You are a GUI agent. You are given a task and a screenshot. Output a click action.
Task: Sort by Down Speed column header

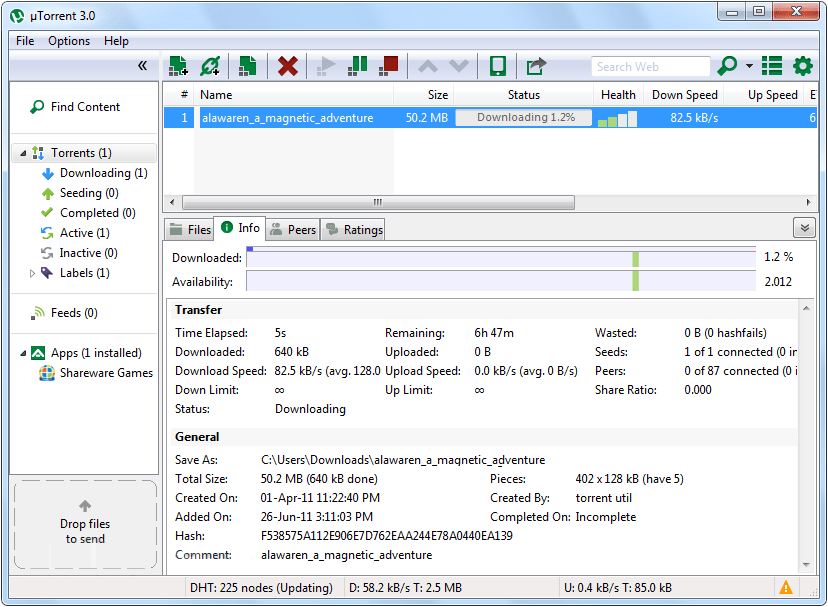684,95
